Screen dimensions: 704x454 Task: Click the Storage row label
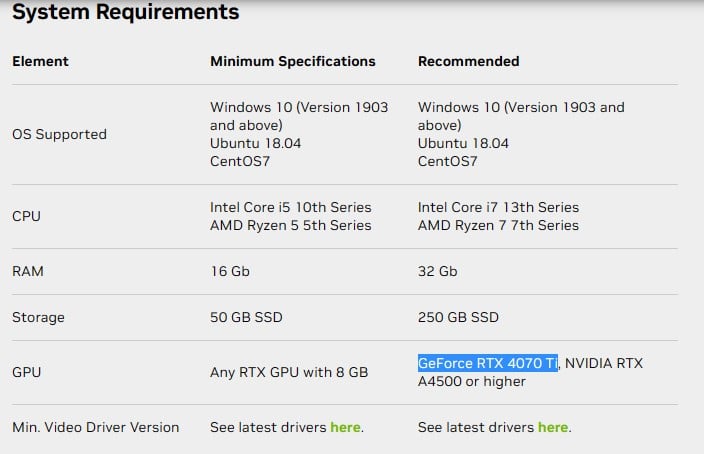(x=38, y=317)
